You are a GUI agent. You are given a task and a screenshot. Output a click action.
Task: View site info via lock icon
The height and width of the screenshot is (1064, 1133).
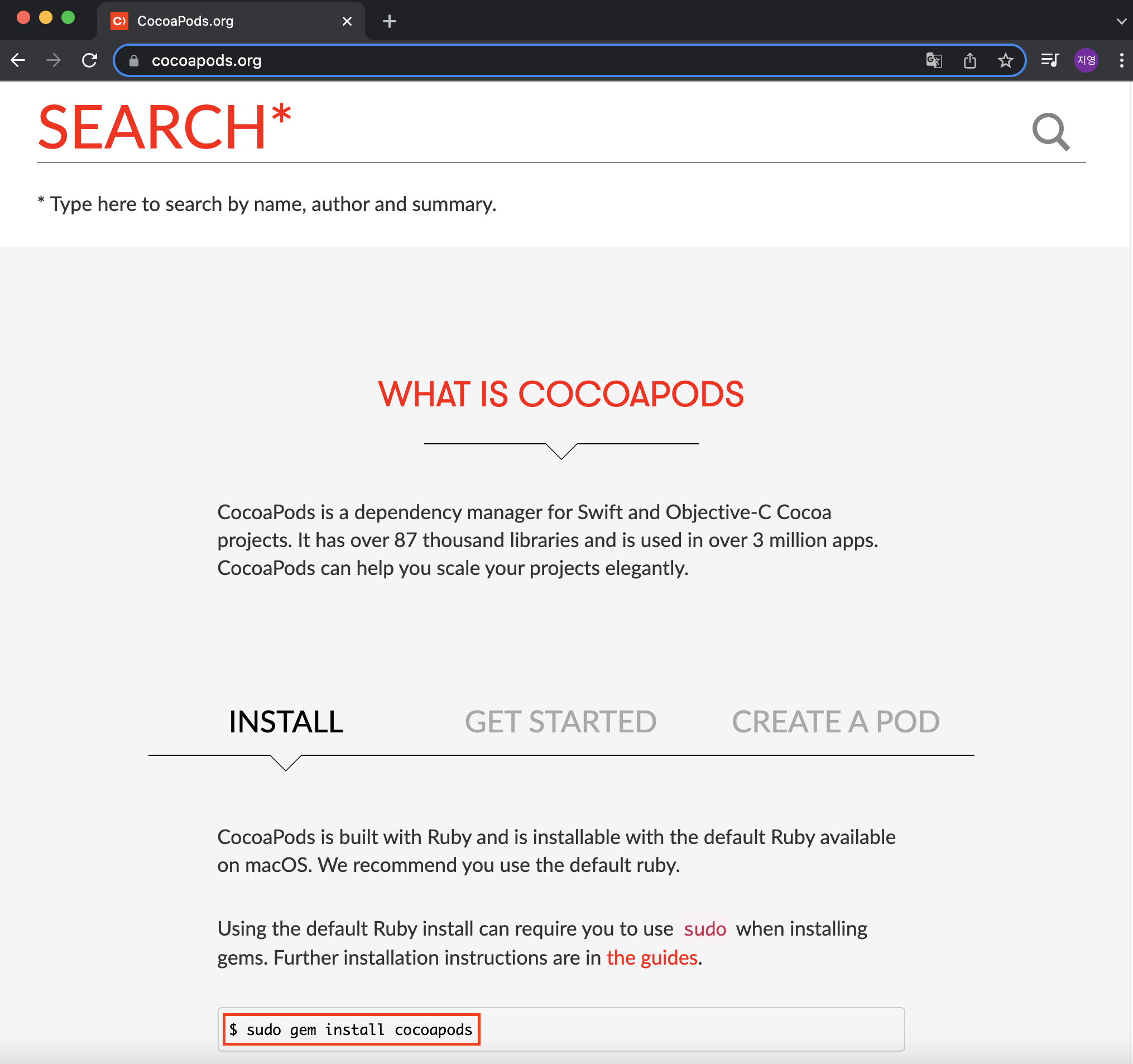click(134, 60)
